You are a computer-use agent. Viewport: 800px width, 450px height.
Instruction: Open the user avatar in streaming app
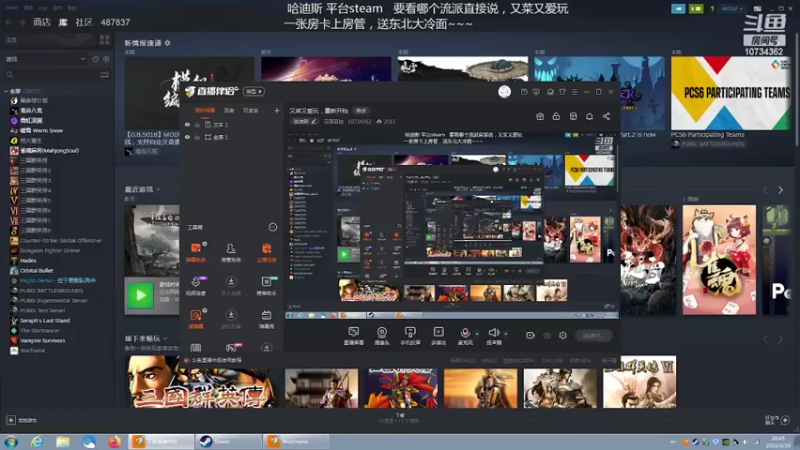pyautogui.click(x=504, y=91)
